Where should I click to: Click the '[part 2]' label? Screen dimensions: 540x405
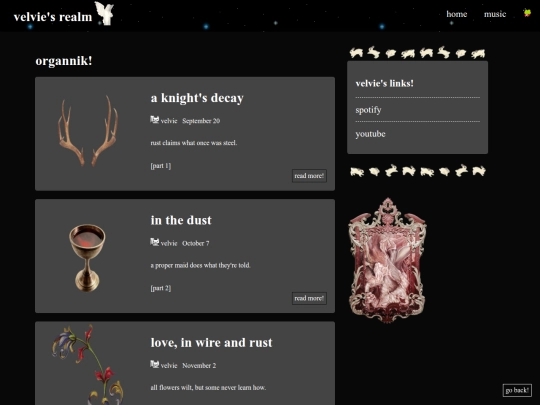tap(161, 288)
